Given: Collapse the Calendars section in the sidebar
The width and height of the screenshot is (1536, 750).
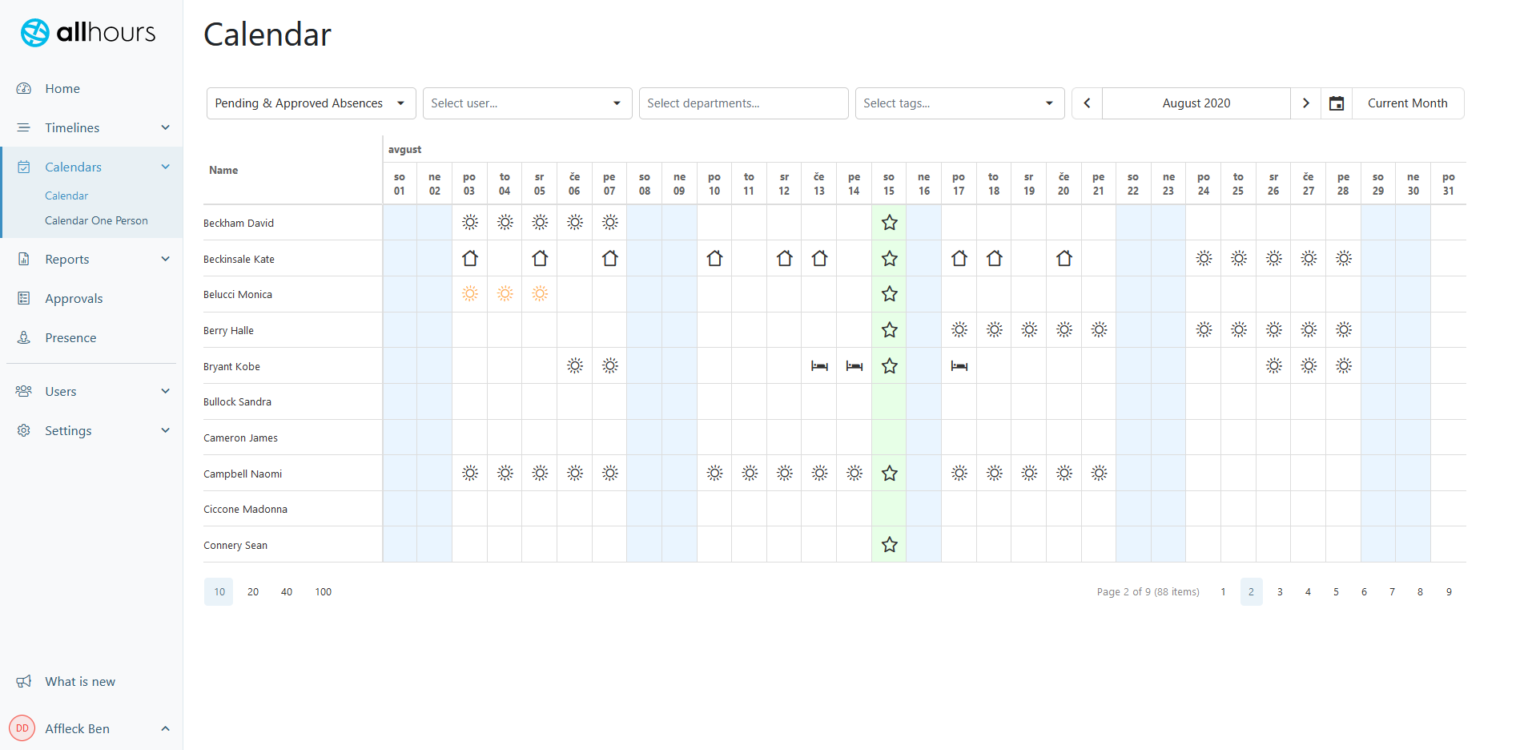Looking at the screenshot, I should coord(164,166).
